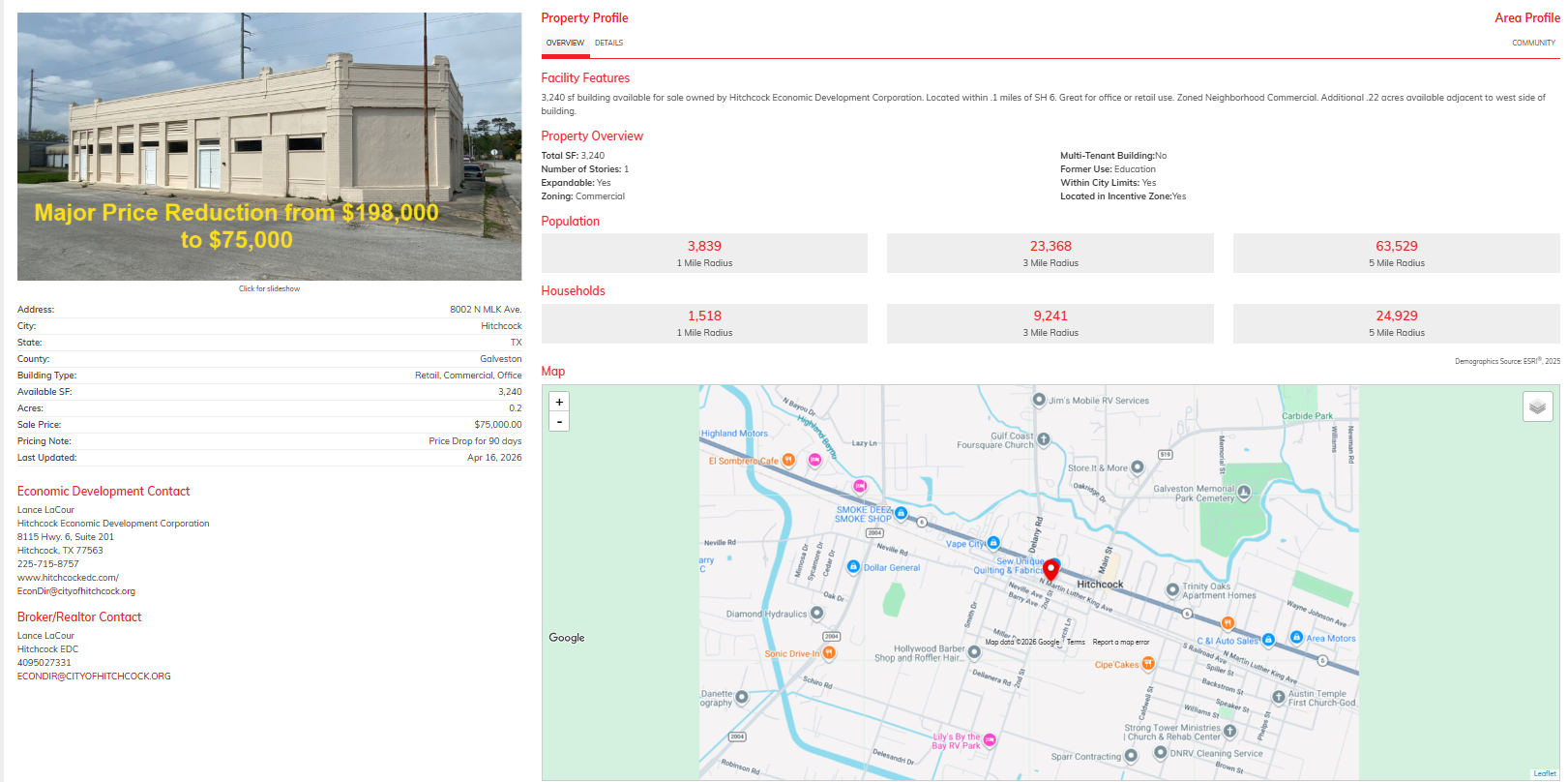Open the www.hitchcockedc.com link

[x=68, y=578]
